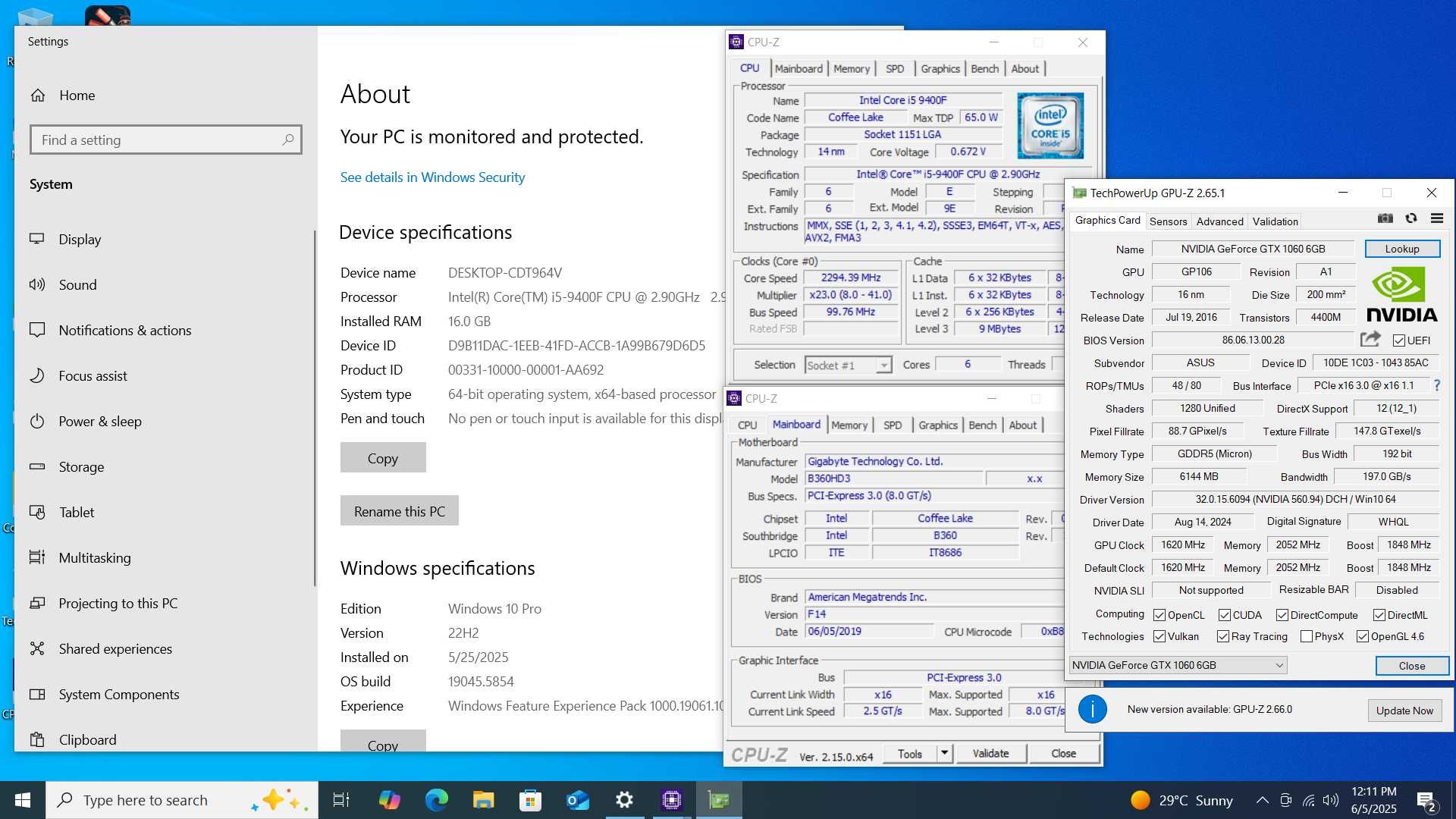Open SPD tab in lower CPU-Z window
This screenshot has width=1456, height=819.
coord(893,425)
